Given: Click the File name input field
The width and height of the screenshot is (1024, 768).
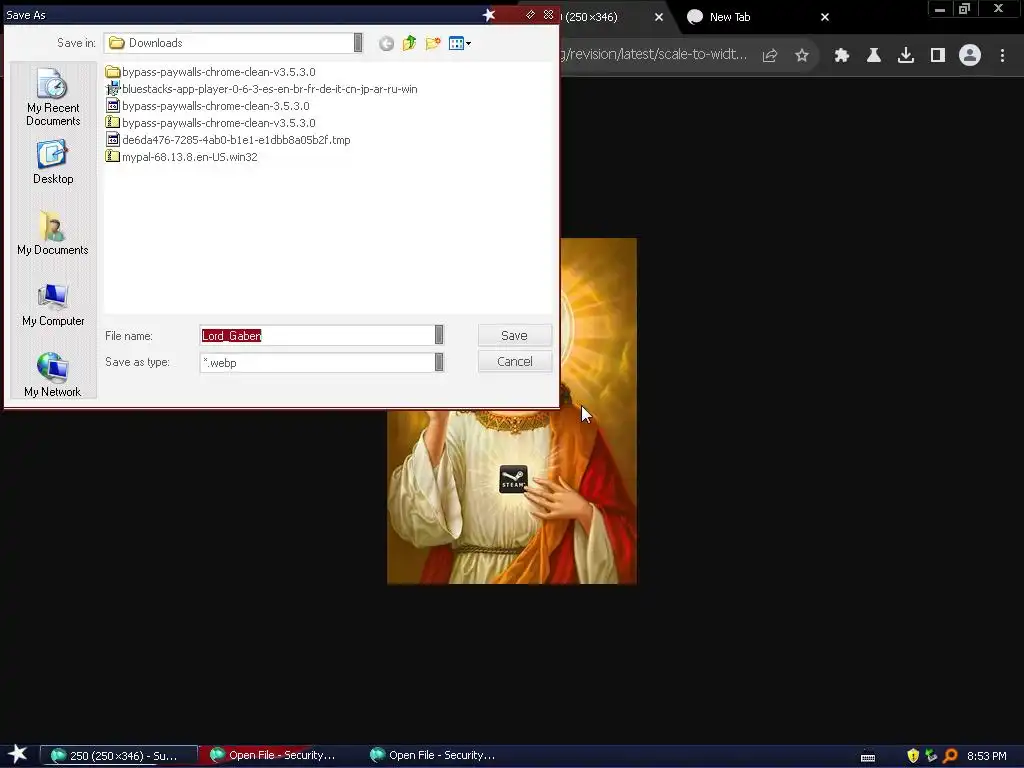Looking at the screenshot, I should tap(317, 335).
